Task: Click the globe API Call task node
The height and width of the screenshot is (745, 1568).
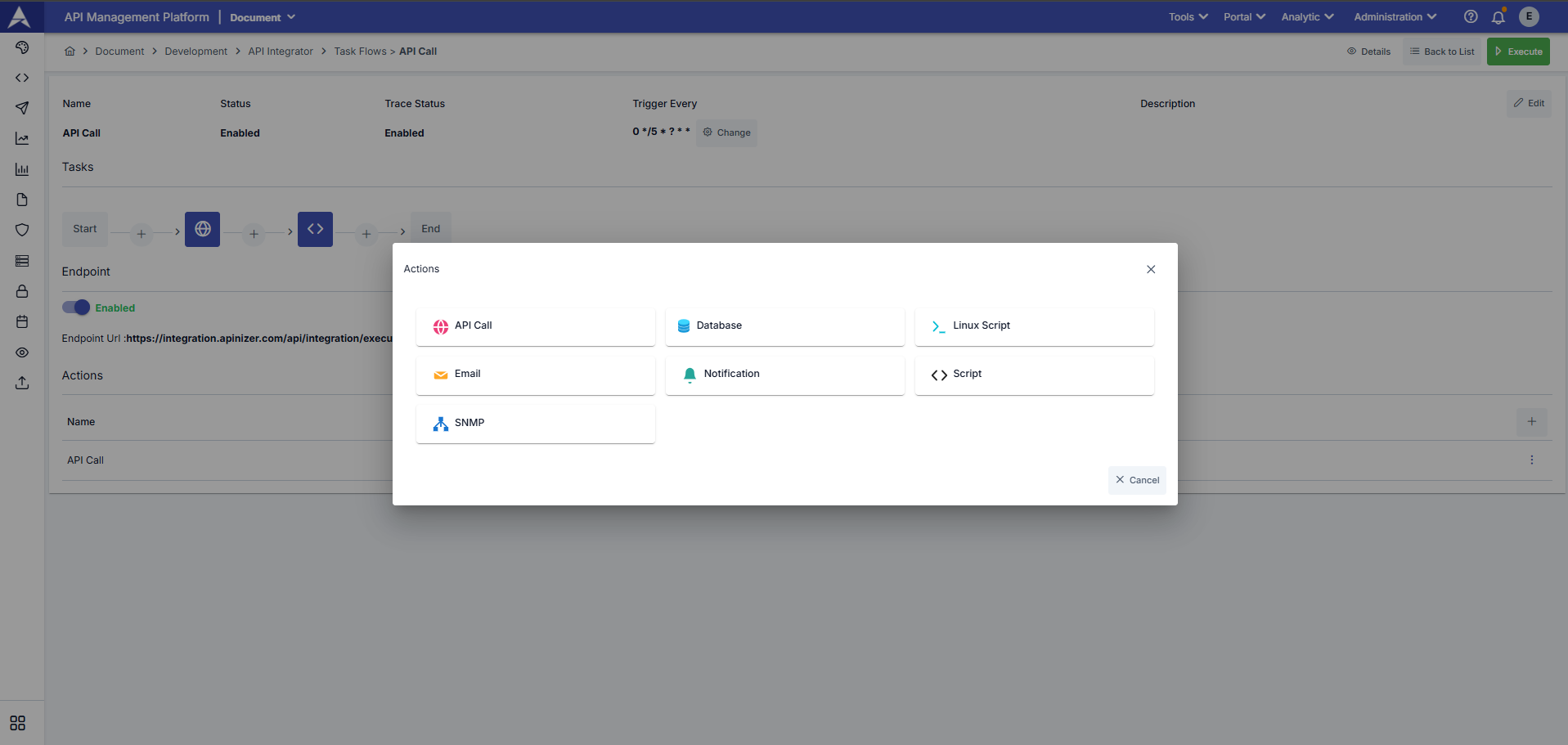Action: click(x=202, y=230)
